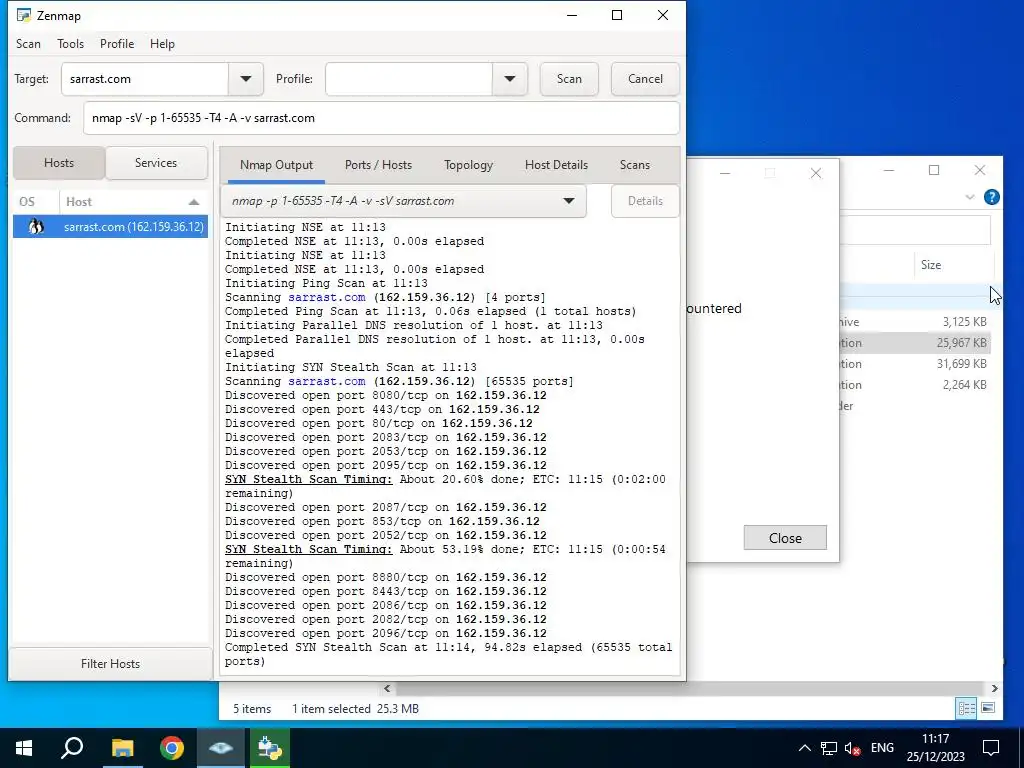Open File Explorer from the taskbar

[x=122, y=748]
